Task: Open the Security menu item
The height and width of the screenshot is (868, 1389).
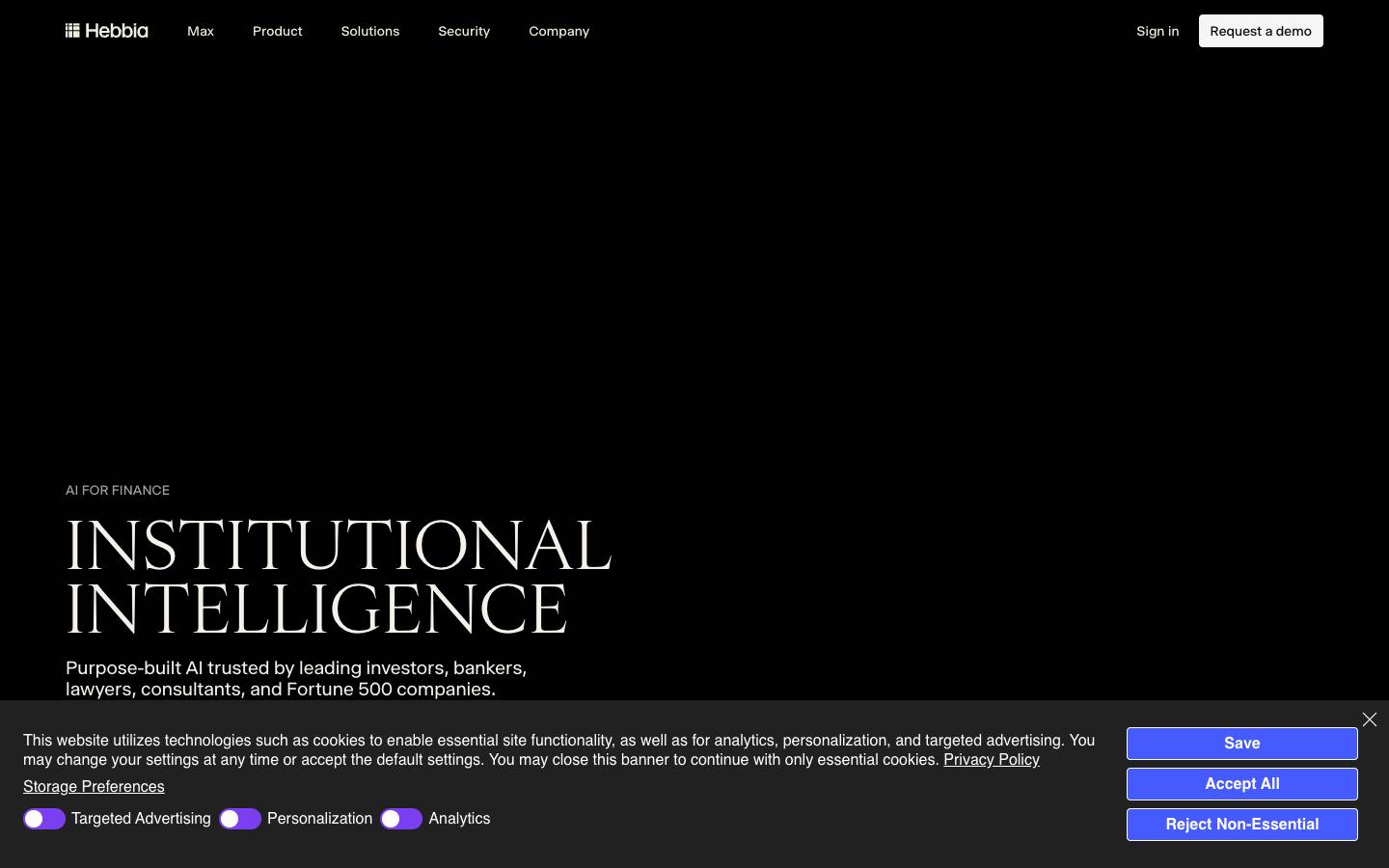Action: pyautogui.click(x=464, y=31)
